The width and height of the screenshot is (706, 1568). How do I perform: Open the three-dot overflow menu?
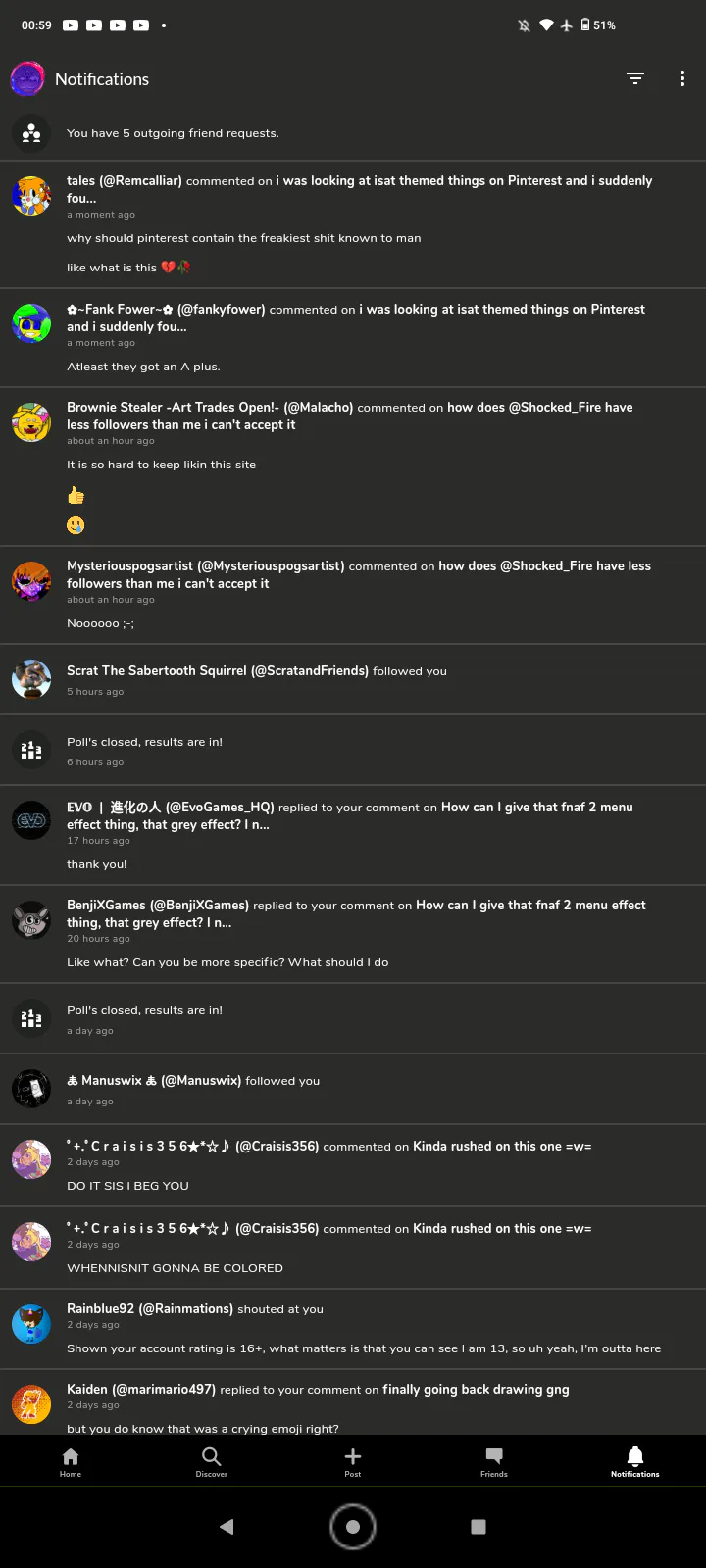(682, 78)
